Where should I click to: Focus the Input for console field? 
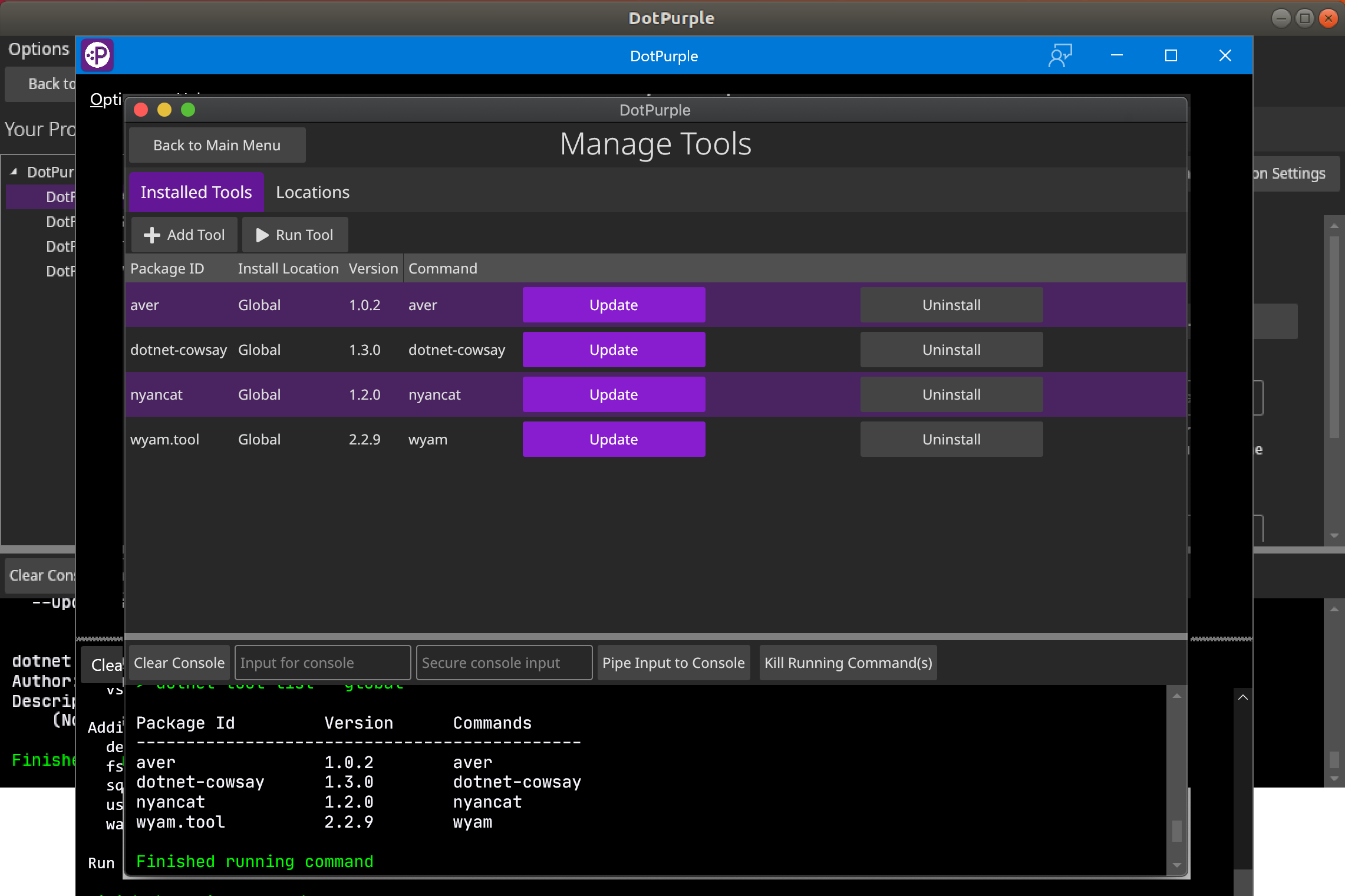click(322, 663)
